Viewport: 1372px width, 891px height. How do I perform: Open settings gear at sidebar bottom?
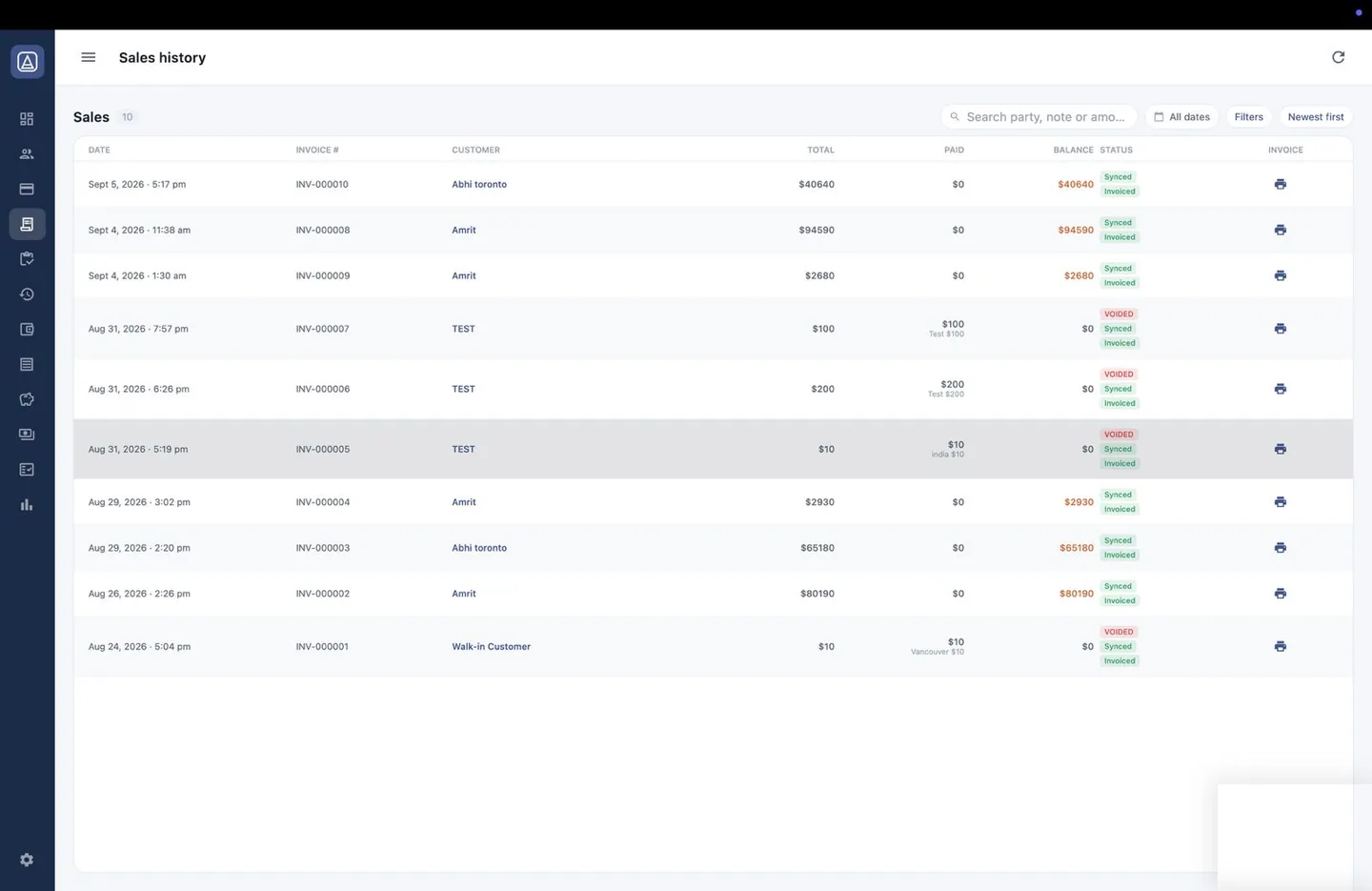tap(27, 860)
